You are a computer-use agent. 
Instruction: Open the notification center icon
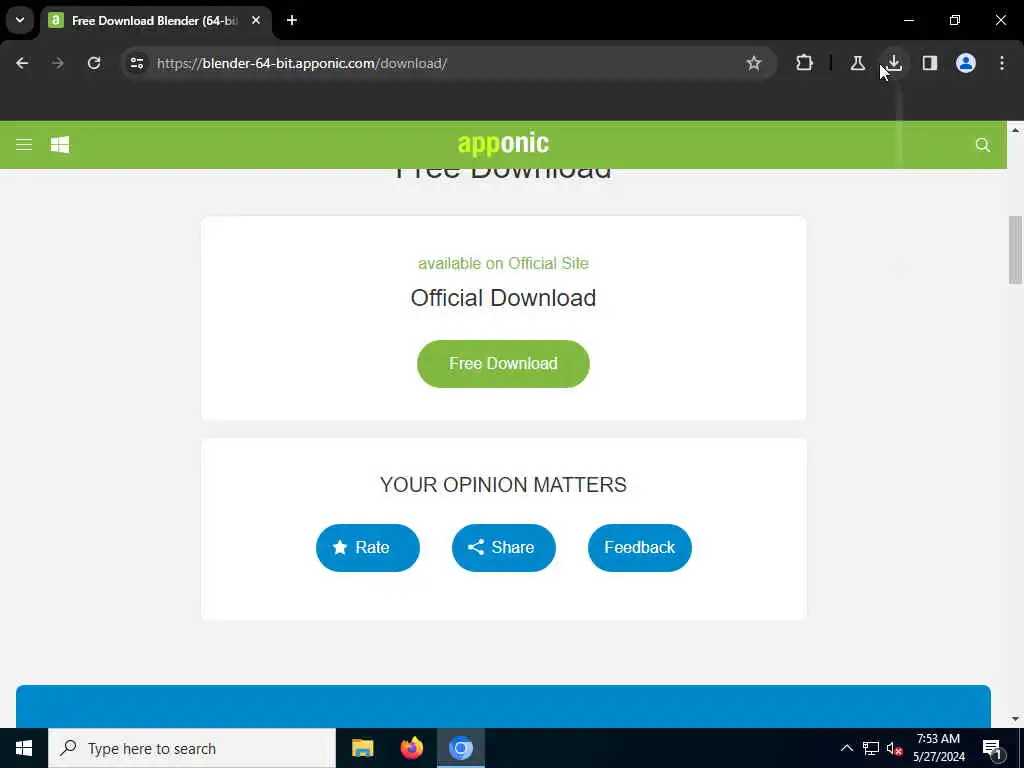click(x=992, y=748)
